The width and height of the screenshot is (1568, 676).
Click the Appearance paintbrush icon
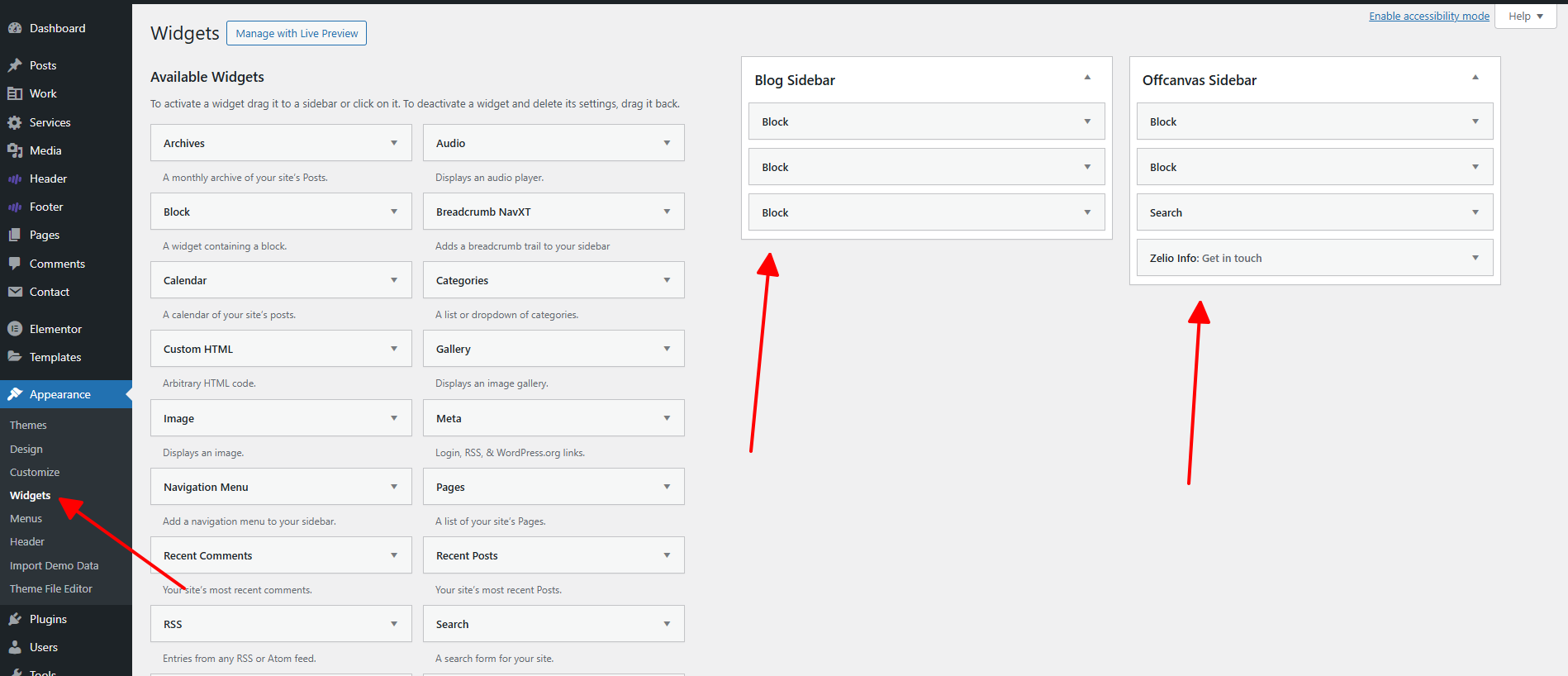[x=15, y=394]
